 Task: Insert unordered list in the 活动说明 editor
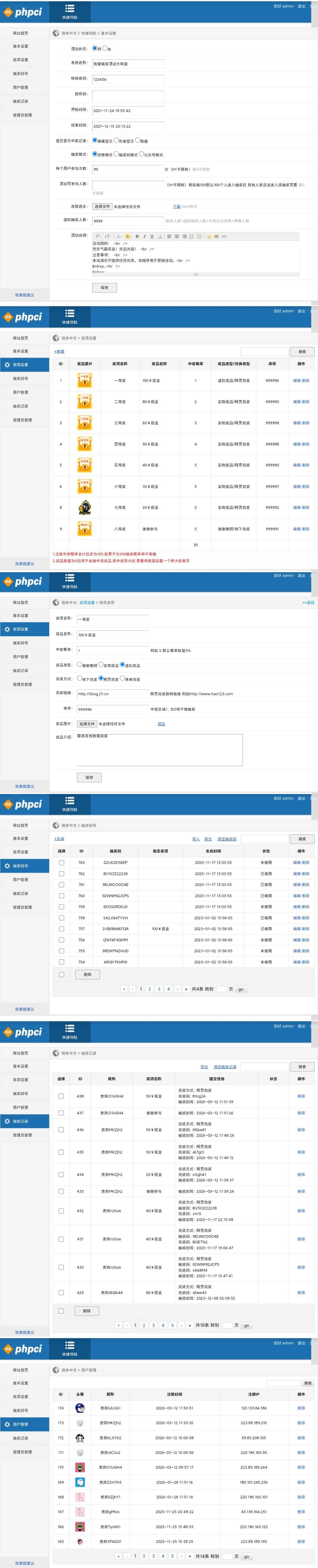coord(199,236)
